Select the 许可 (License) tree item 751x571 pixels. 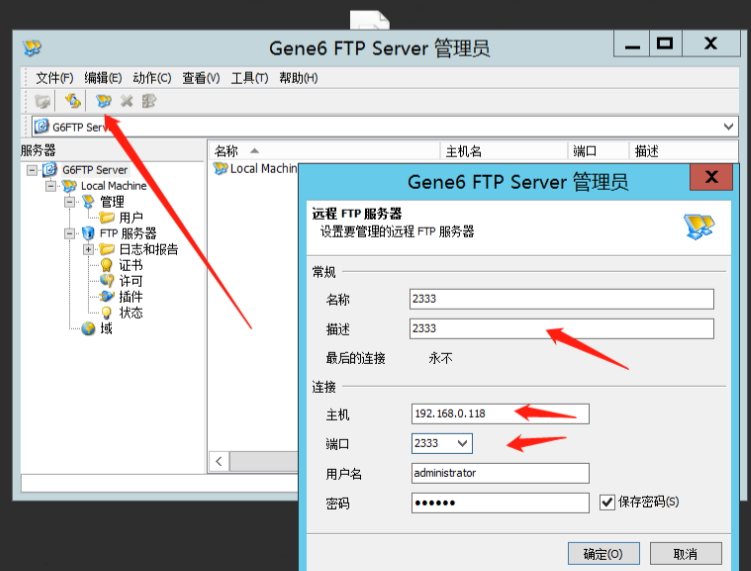pyautogui.click(x=130, y=281)
